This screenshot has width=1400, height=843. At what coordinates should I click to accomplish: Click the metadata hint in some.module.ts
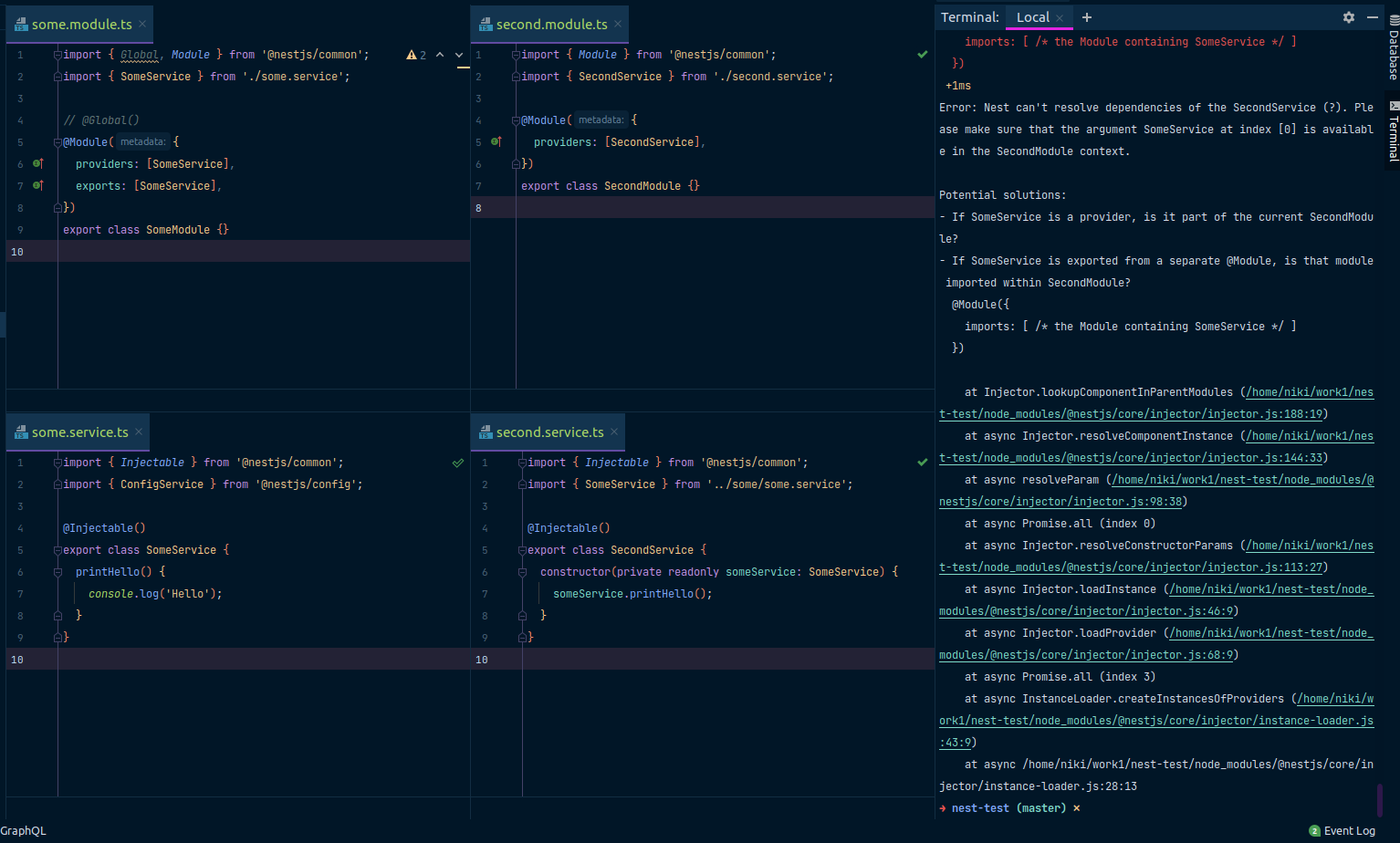[143, 142]
